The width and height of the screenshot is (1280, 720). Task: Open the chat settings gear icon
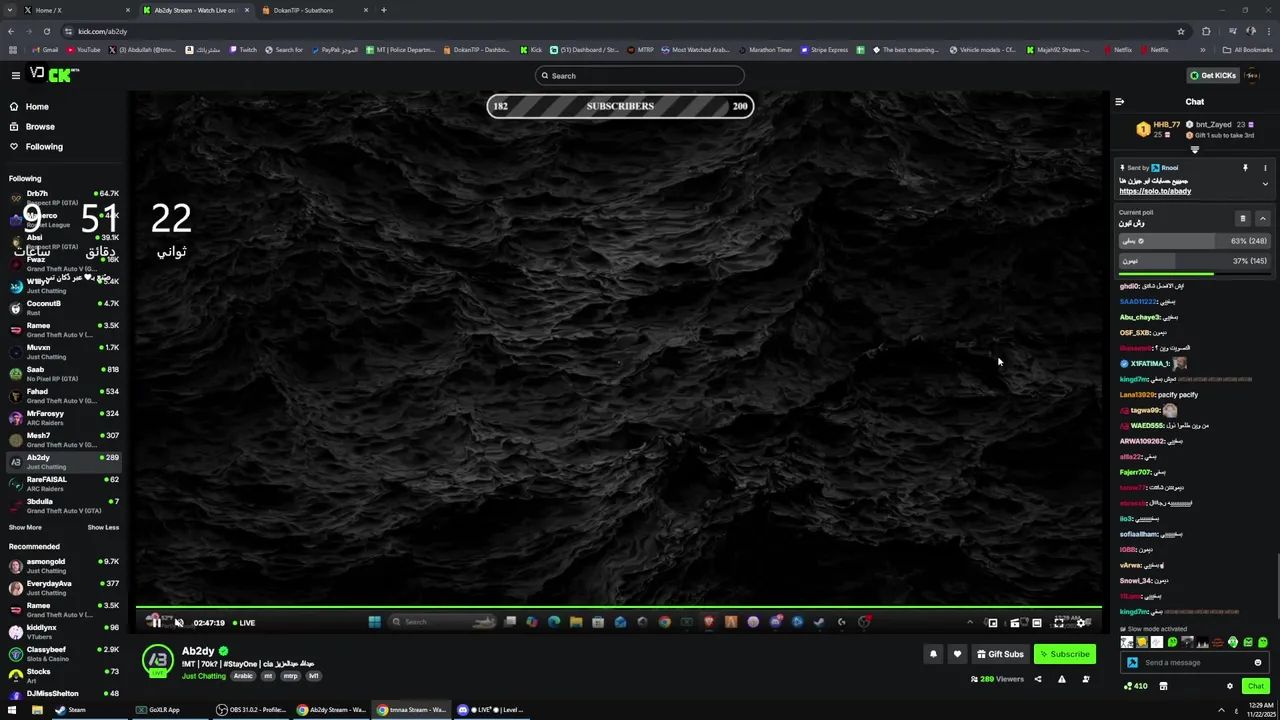tap(1230, 686)
